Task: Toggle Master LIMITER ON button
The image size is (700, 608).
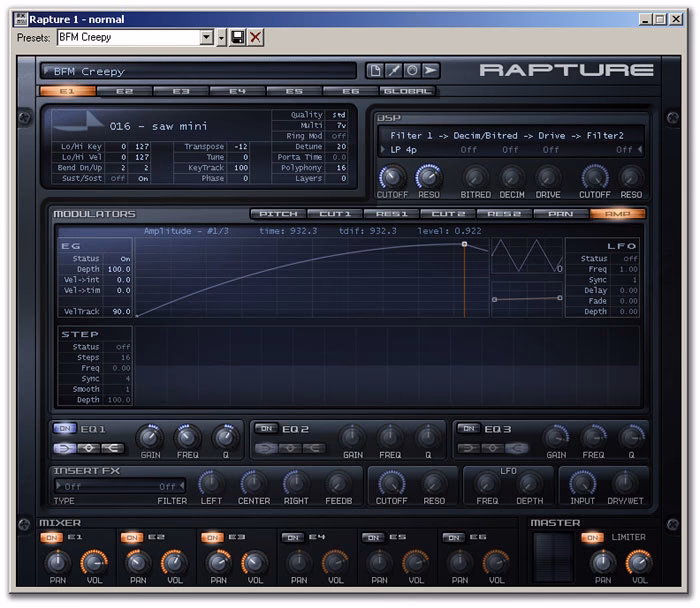Action: 592,537
